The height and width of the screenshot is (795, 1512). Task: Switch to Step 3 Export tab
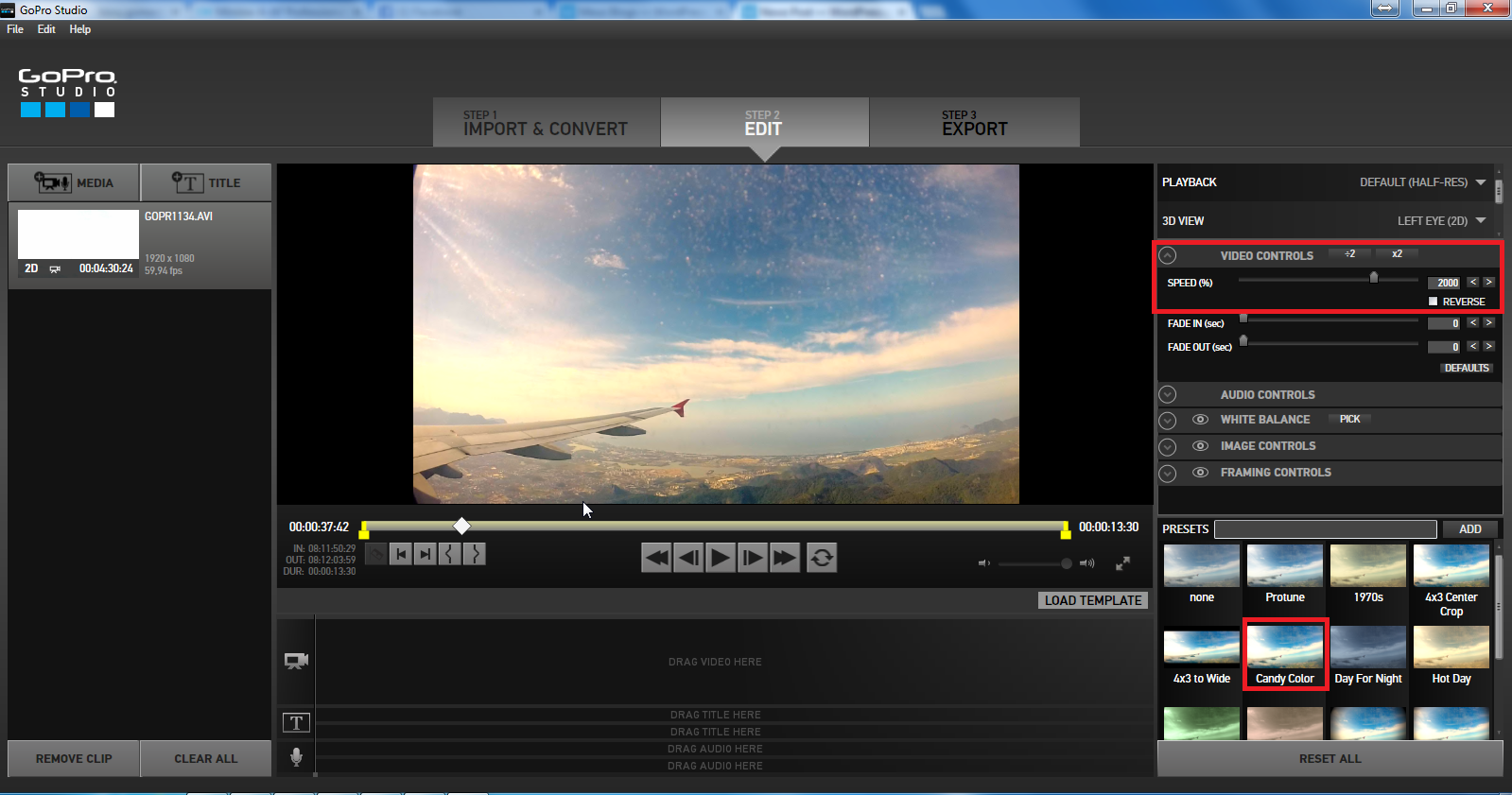click(974, 123)
